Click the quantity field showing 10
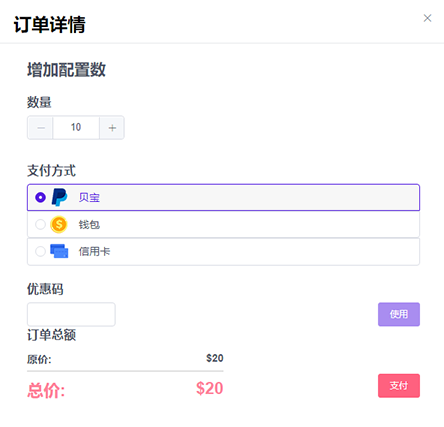 pyautogui.click(x=76, y=128)
